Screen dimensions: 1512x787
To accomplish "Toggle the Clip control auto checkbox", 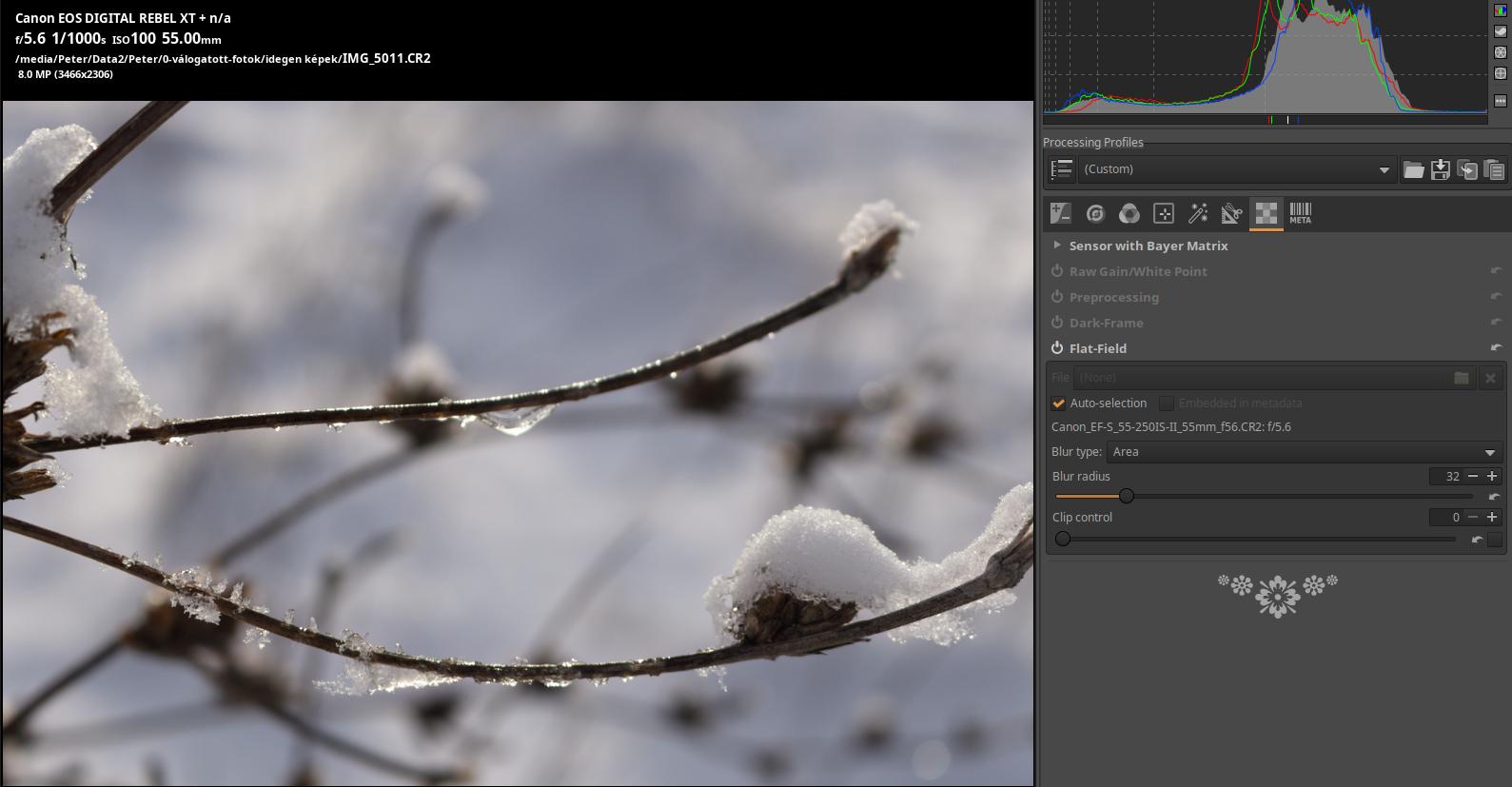I will (1495, 540).
